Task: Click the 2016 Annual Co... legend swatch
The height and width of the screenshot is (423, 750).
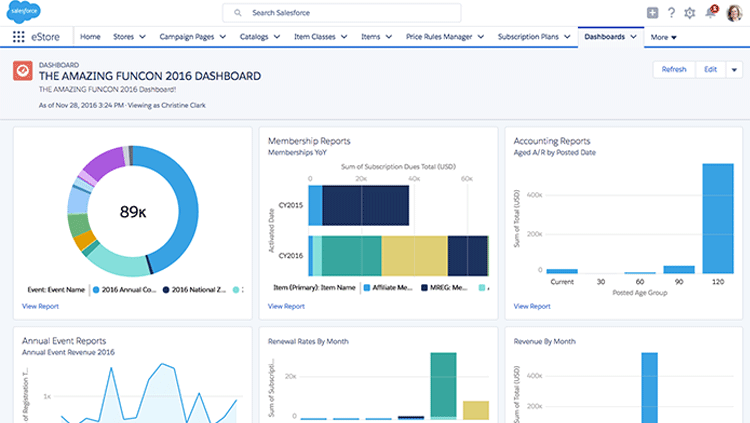Action: click(95, 289)
